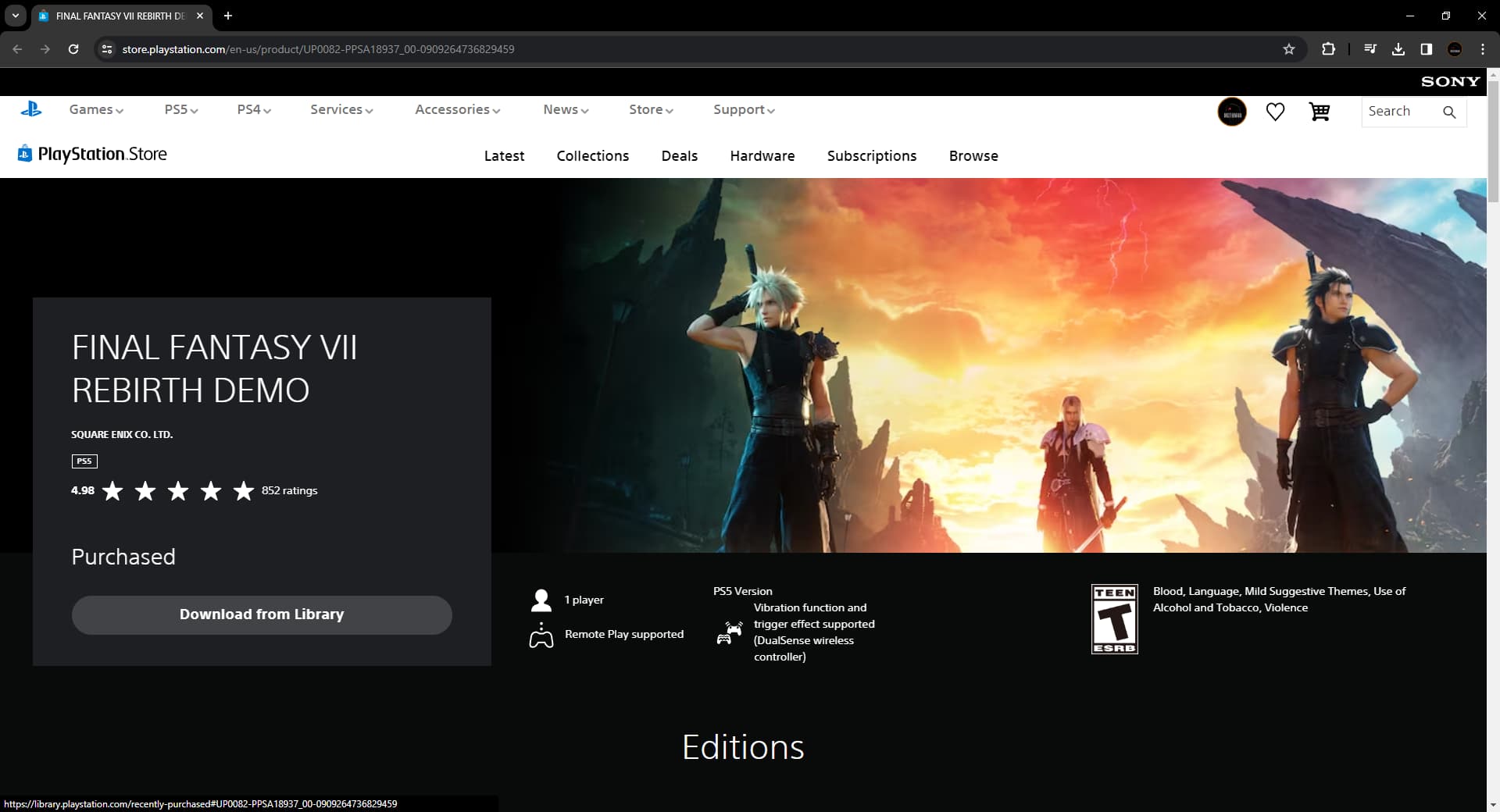
Task: Expand the Accessories dropdown menu
Action: point(457,110)
